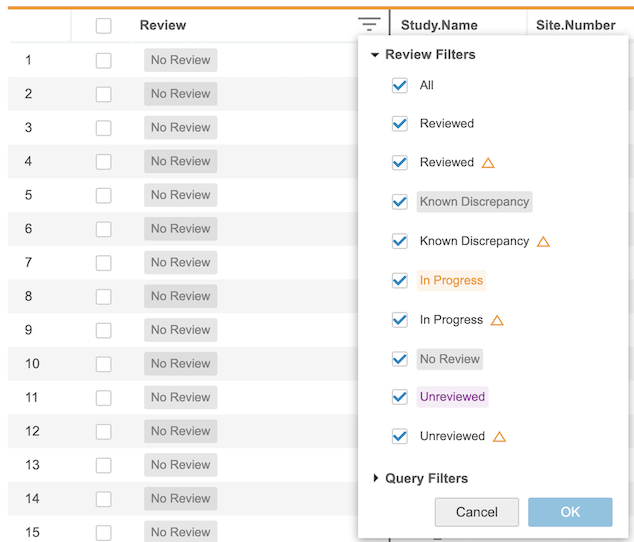This screenshot has width=634, height=542.
Task: Select all rows with header checkbox
Action: [x=104, y=26]
